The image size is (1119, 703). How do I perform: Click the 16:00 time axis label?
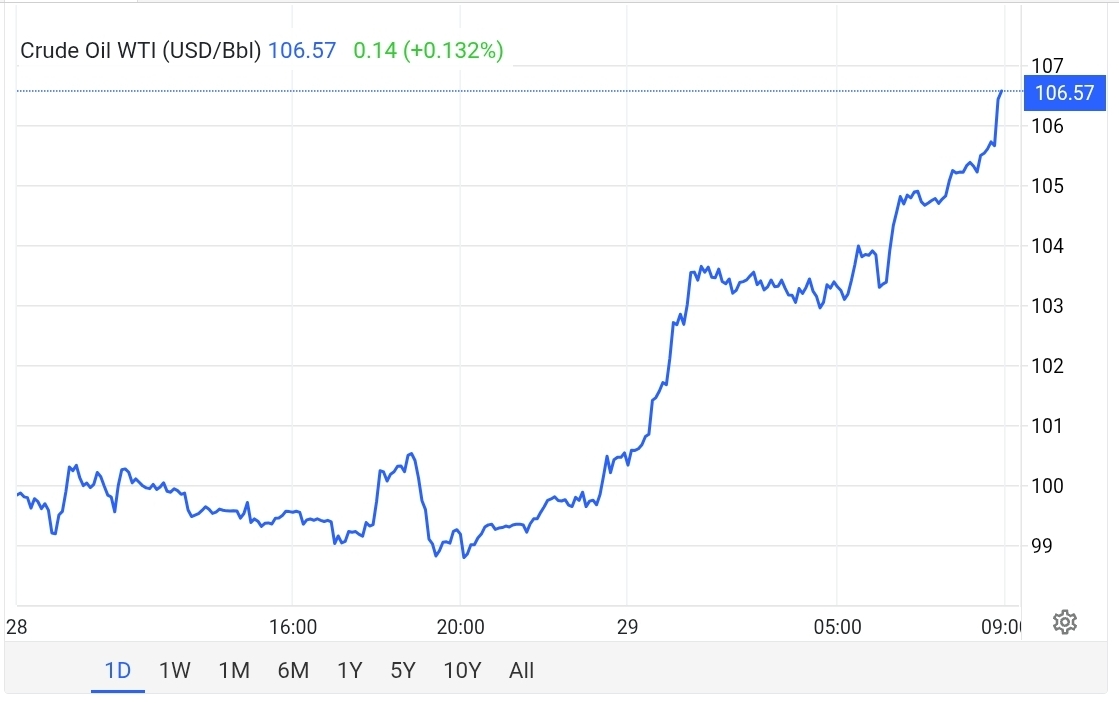(293, 628)
